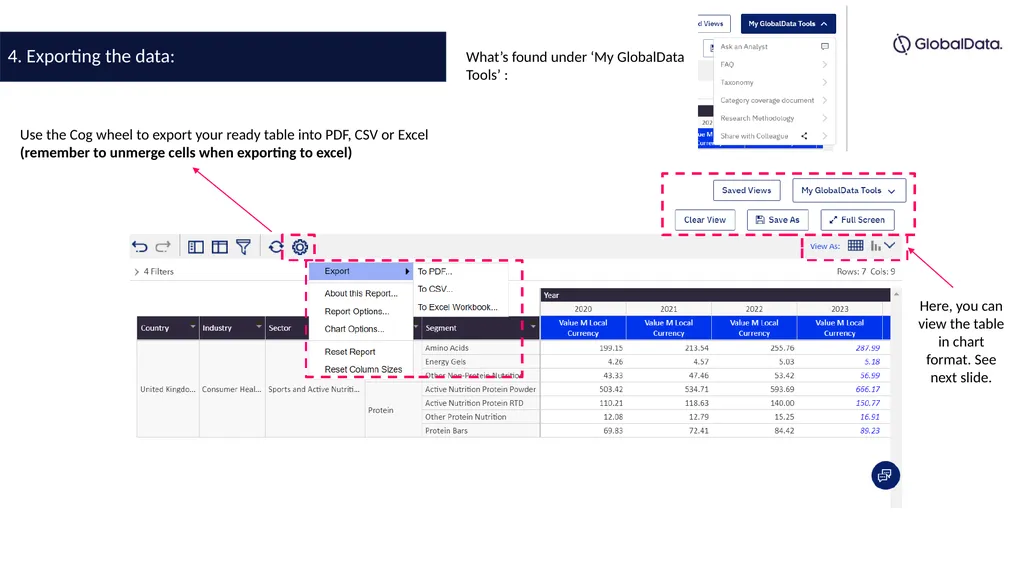Screen dimensions: 1024x575
Task: Open the cog wheel settings icon
Action: pos(300,247)
